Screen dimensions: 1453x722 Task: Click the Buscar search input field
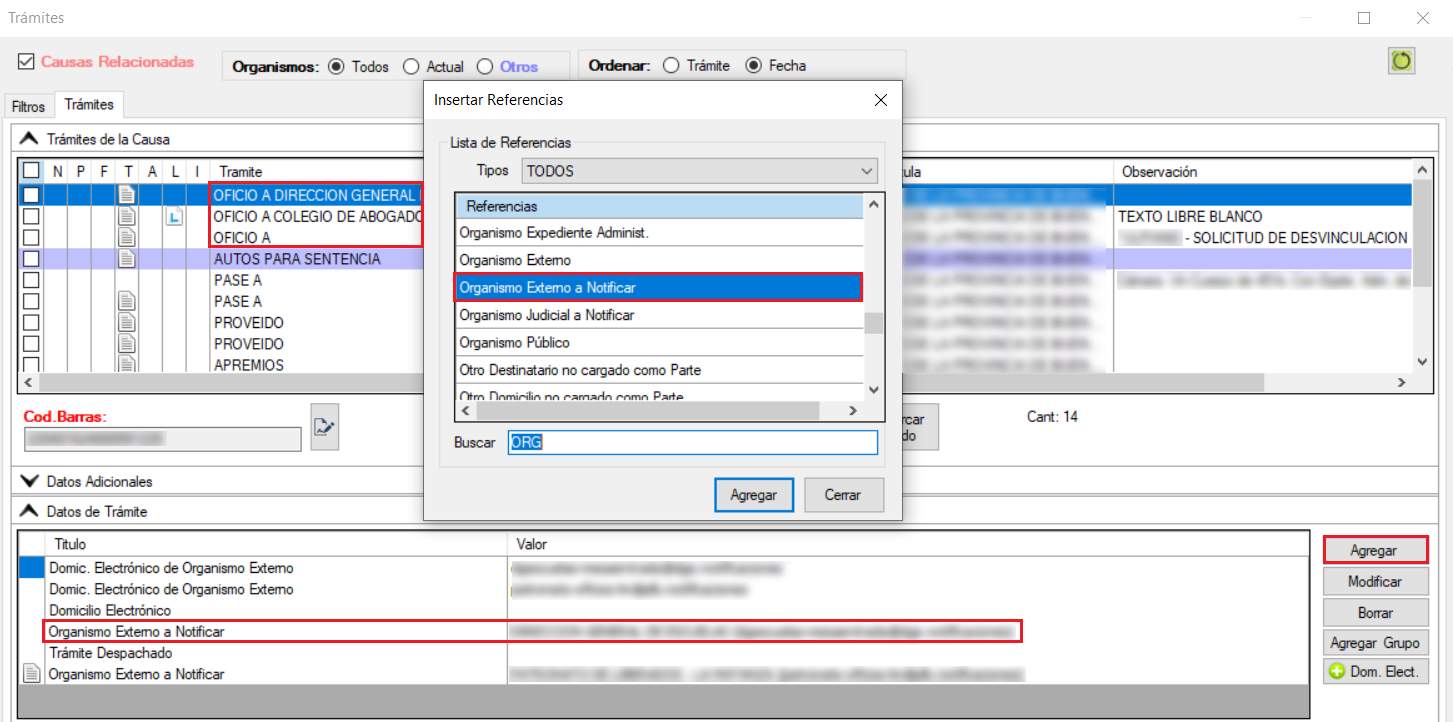[x=692, y=442]
